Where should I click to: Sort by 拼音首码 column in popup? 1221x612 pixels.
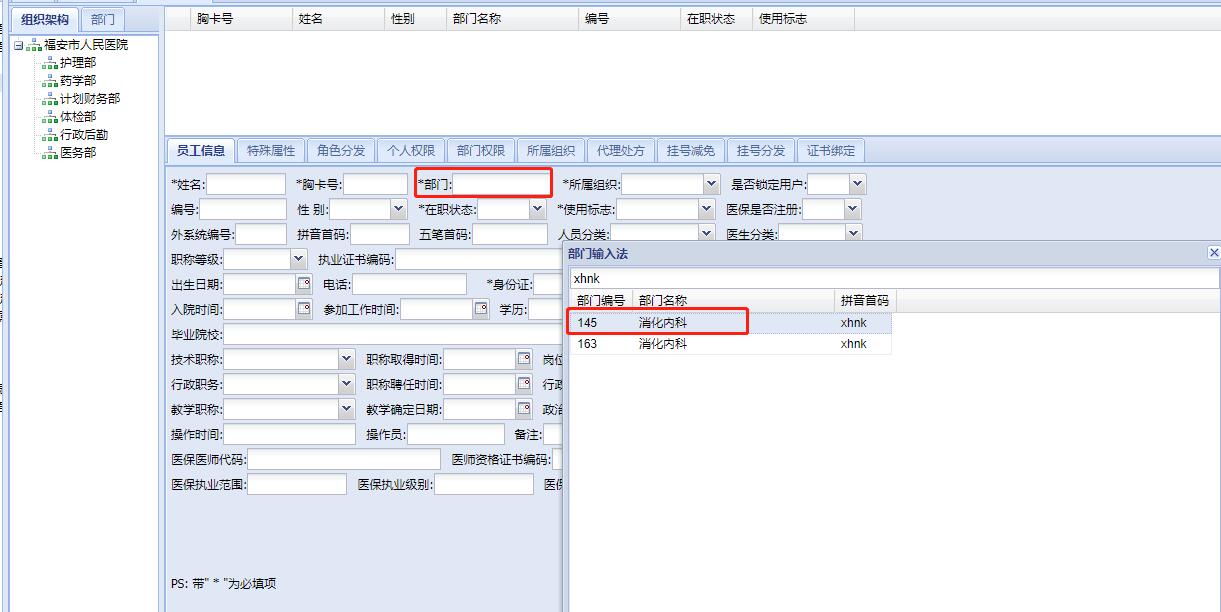tap(864, 301)
